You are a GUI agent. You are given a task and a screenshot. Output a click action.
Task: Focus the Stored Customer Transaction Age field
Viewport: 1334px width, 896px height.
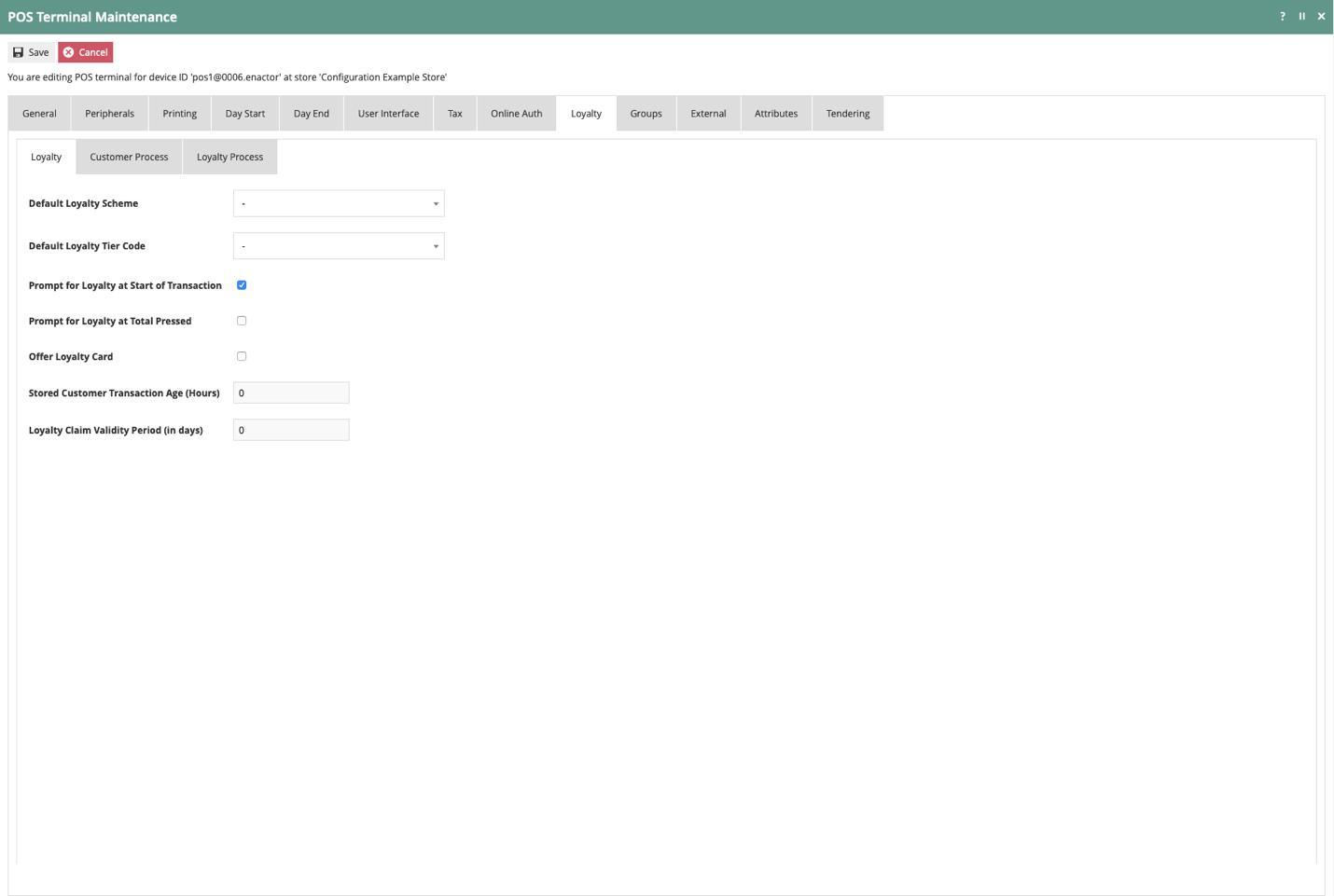[x=291, y=393]
